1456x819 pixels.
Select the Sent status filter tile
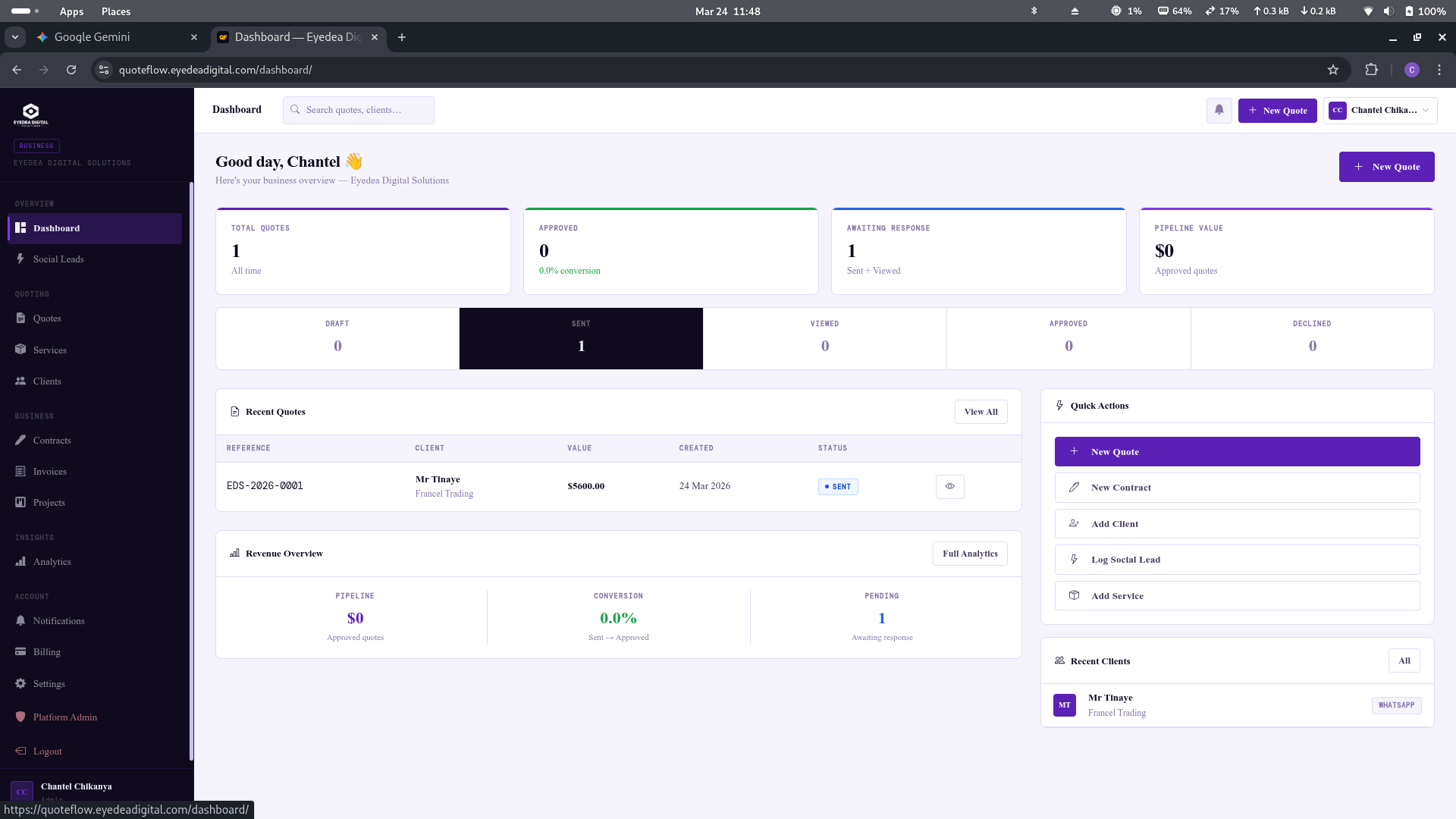[581, 339]
